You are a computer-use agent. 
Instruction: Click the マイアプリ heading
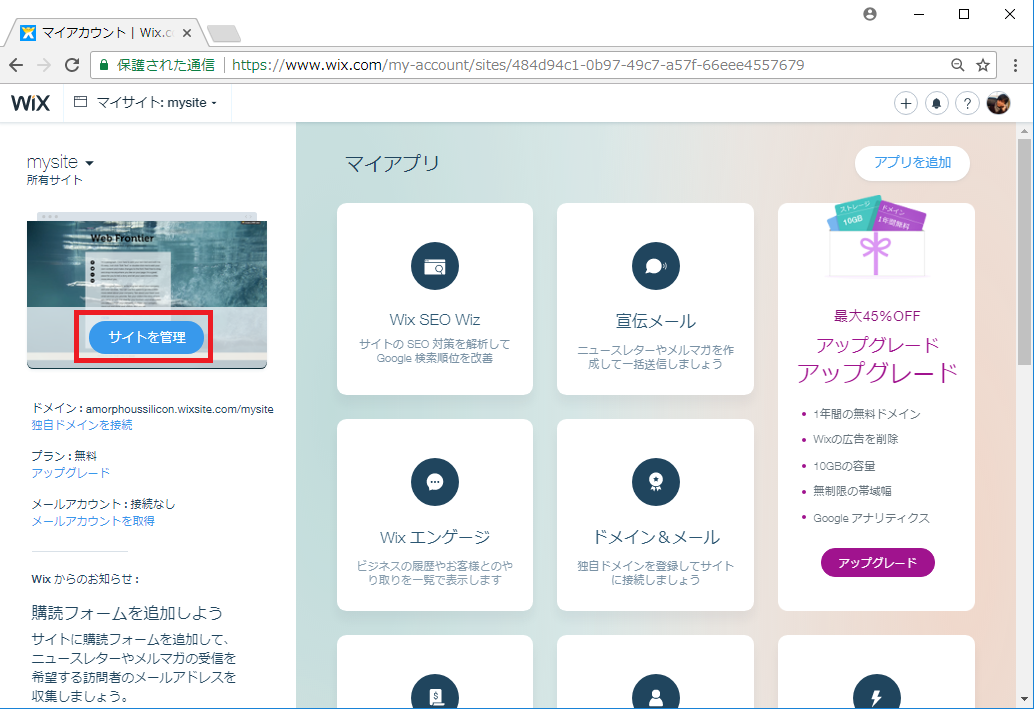pyautogui.click(x=392, y=163)
